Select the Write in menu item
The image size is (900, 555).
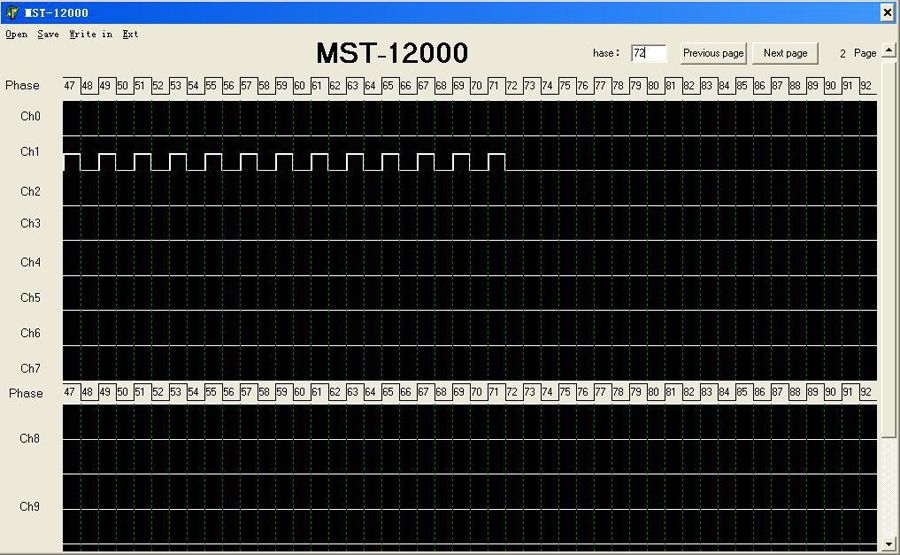coord(90,34)
